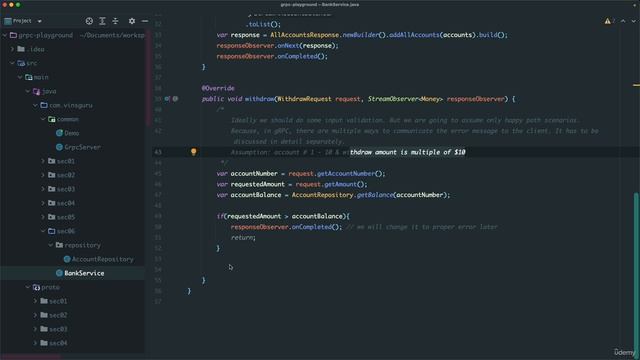Collapse the src folder

point(12,63)
